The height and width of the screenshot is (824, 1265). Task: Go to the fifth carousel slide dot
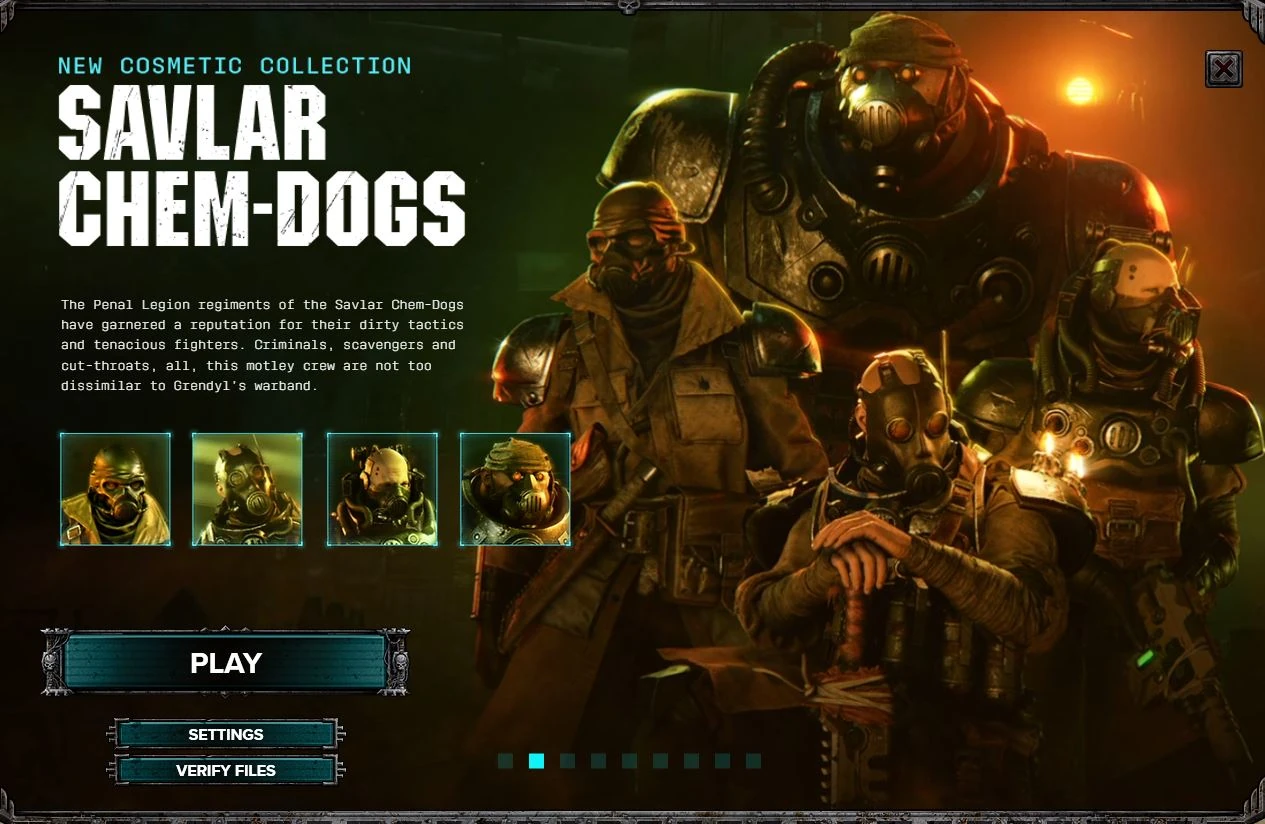coord(629,761)
